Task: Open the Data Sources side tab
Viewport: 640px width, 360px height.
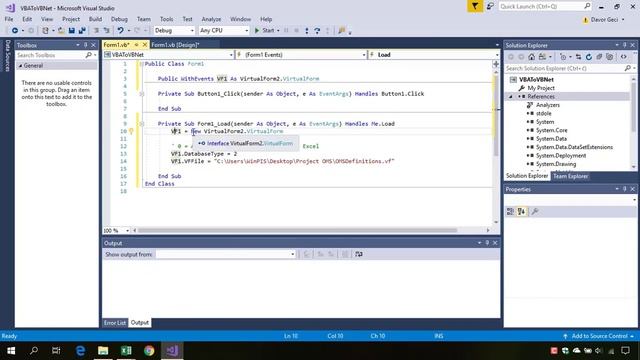Action: 7,56
